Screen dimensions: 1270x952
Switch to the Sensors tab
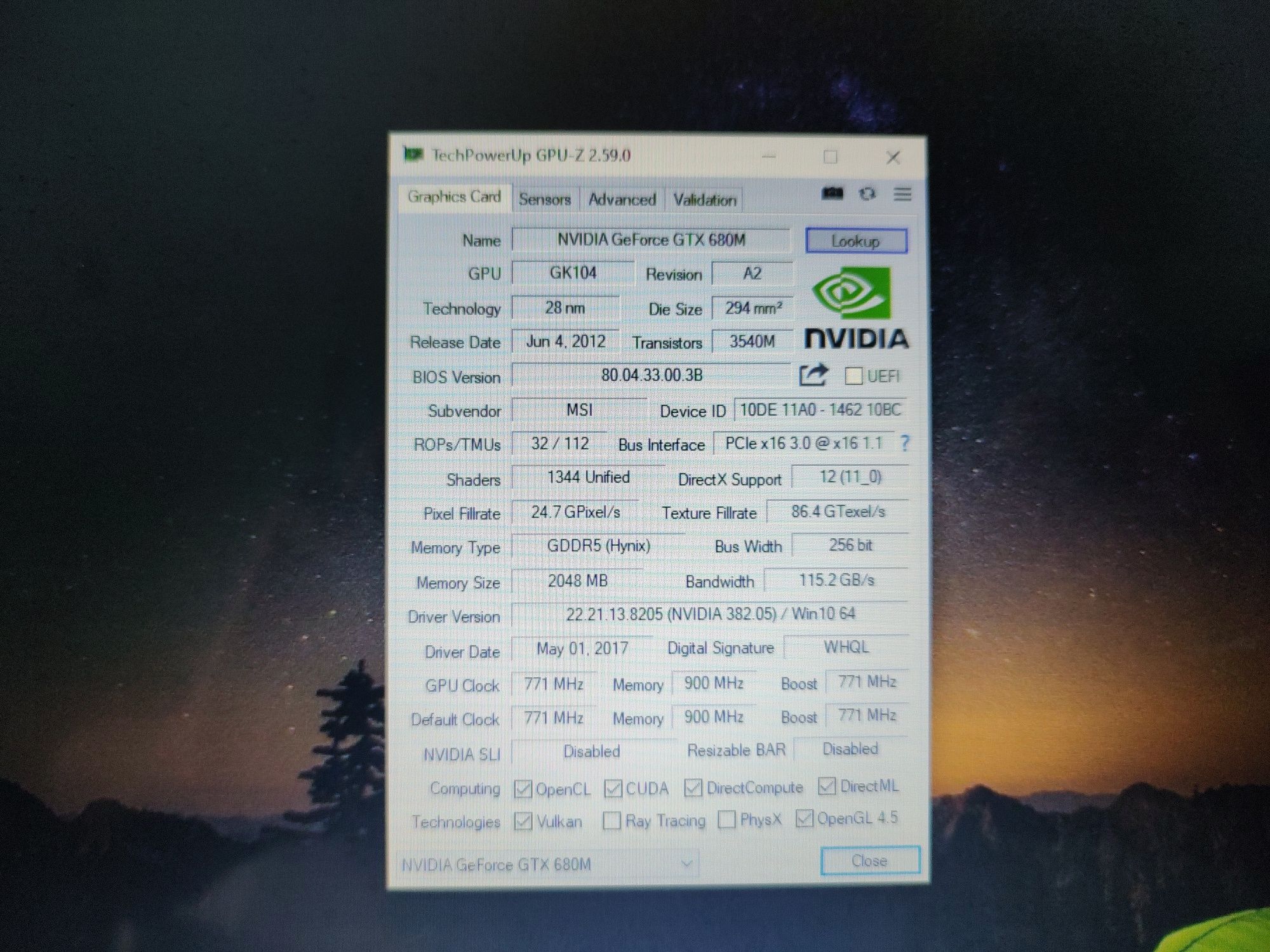coord(545,199)
